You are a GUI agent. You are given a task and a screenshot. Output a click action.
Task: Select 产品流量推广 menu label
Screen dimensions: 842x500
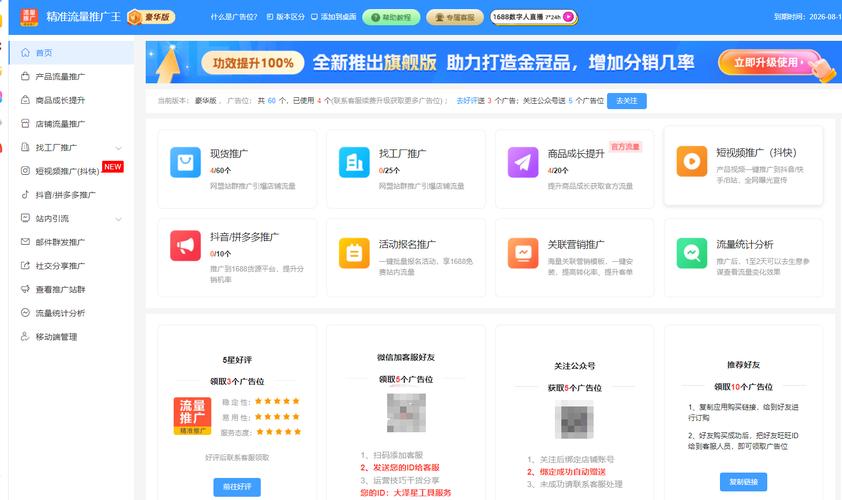click(60, 77)
